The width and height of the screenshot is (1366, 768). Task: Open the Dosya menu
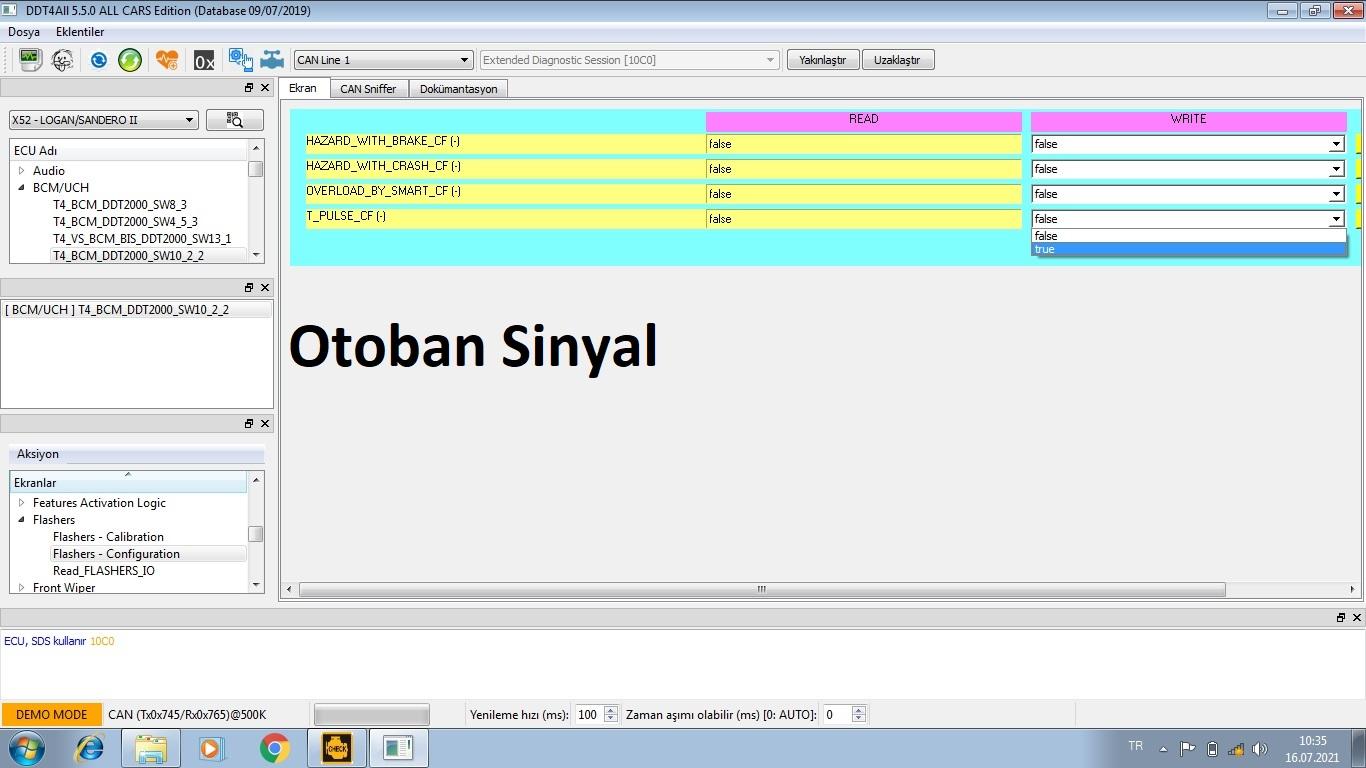pos(24,32)
